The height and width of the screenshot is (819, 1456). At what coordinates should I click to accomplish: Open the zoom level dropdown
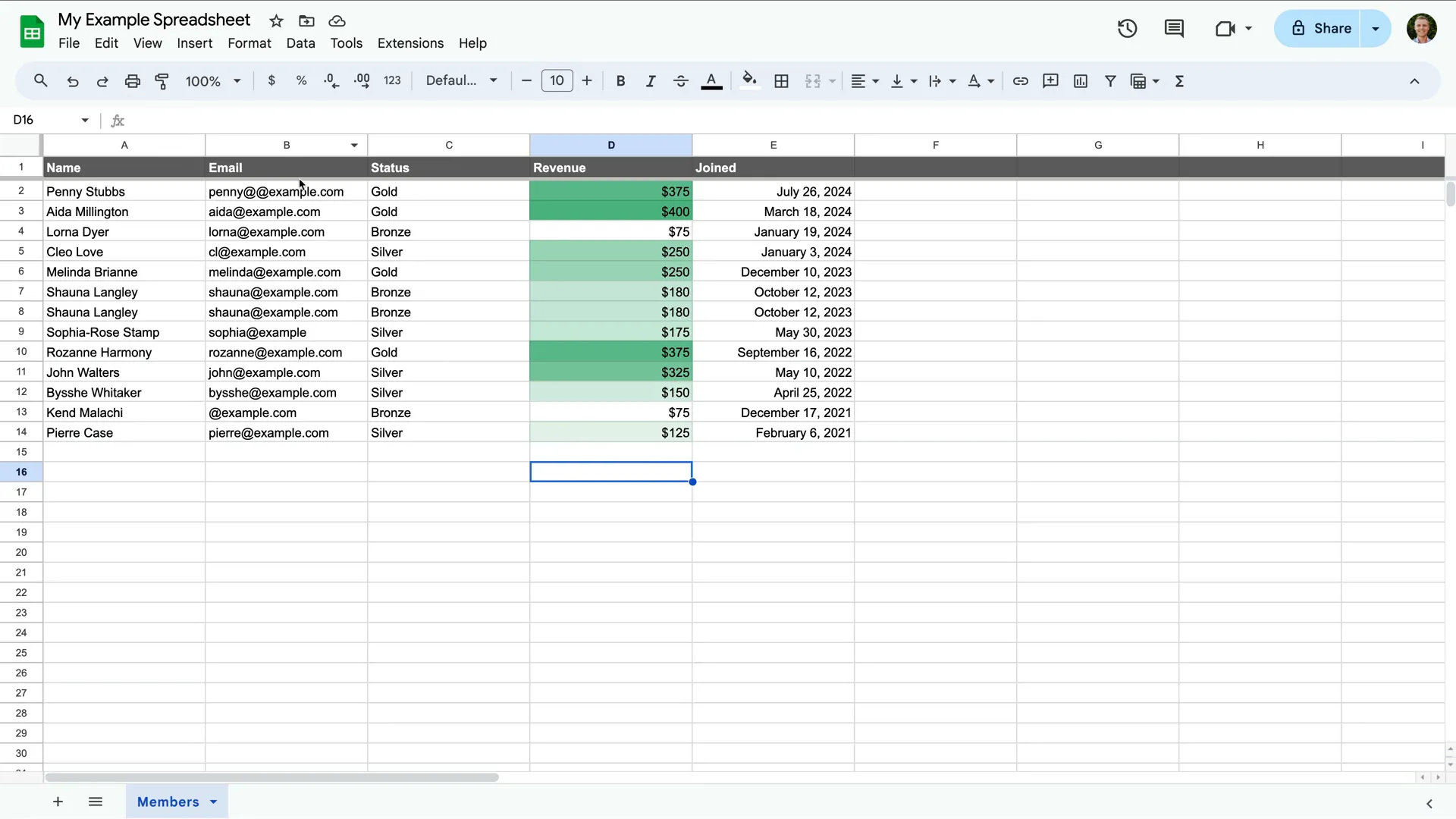(212, 80)
